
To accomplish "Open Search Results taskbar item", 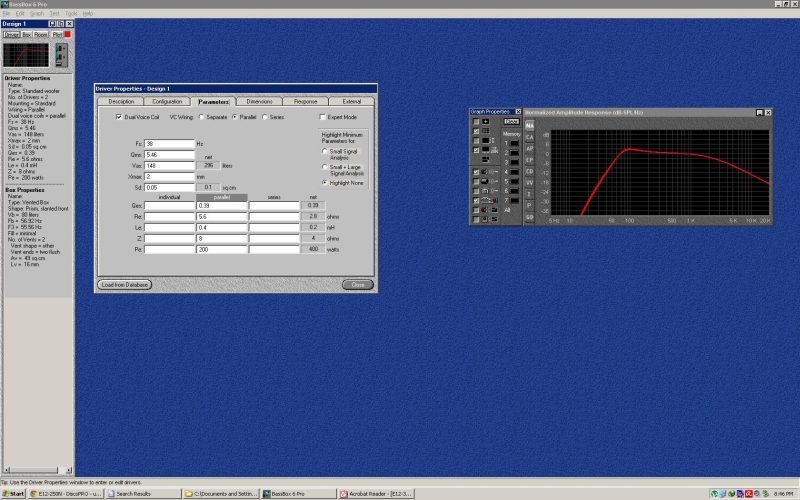I will pos(143,493).
